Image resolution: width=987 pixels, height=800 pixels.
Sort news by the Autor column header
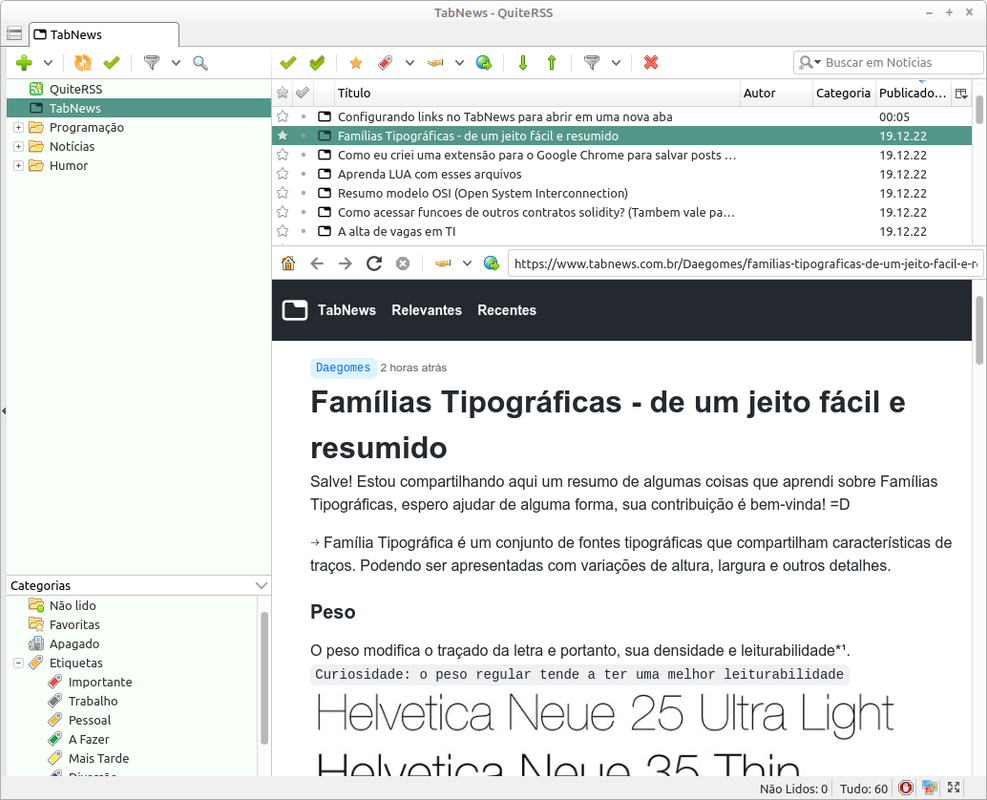[776, 93]
